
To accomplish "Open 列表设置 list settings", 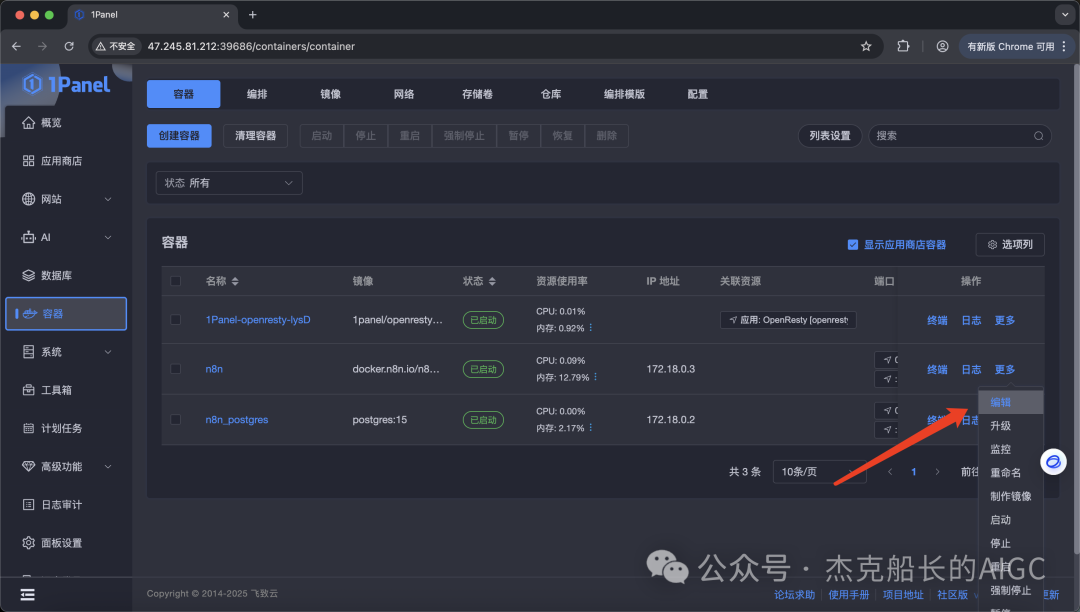I will pos(830,136).
